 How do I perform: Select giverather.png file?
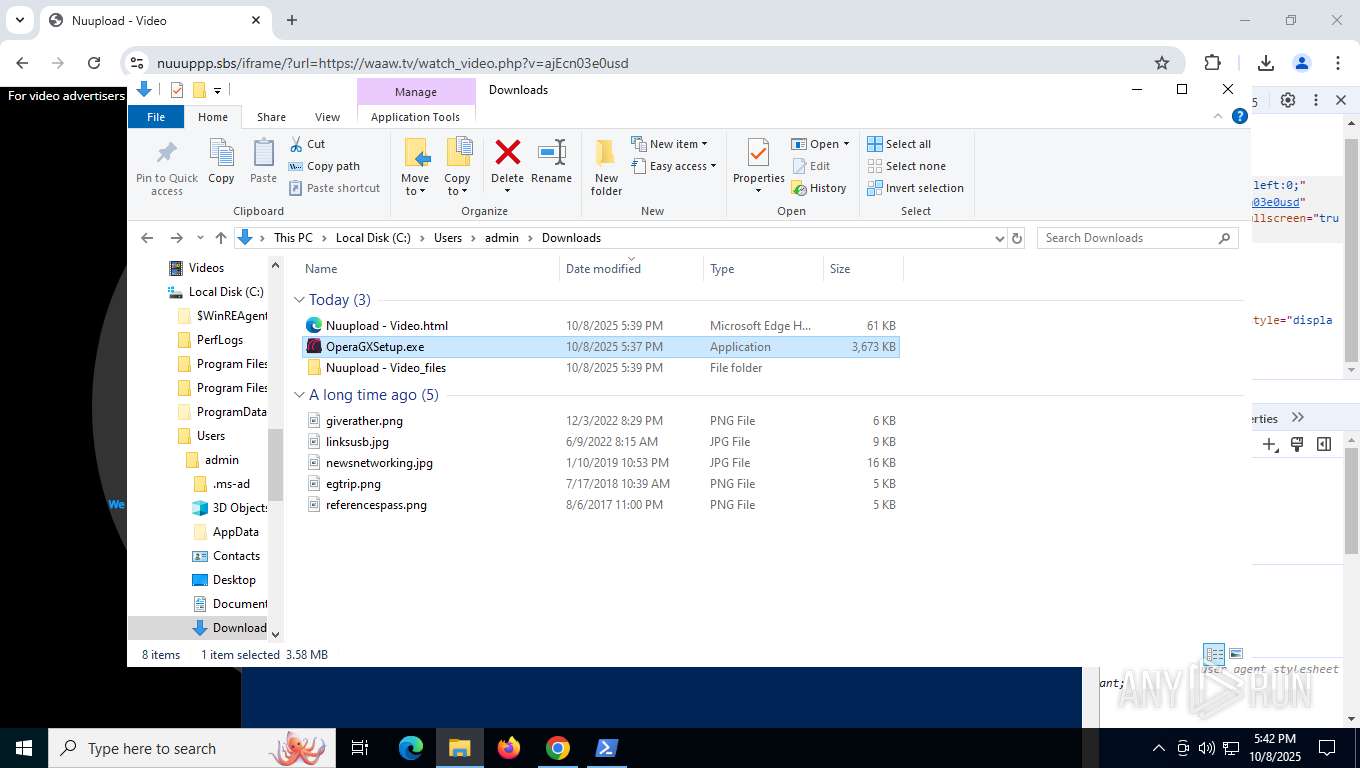point(600,421)
